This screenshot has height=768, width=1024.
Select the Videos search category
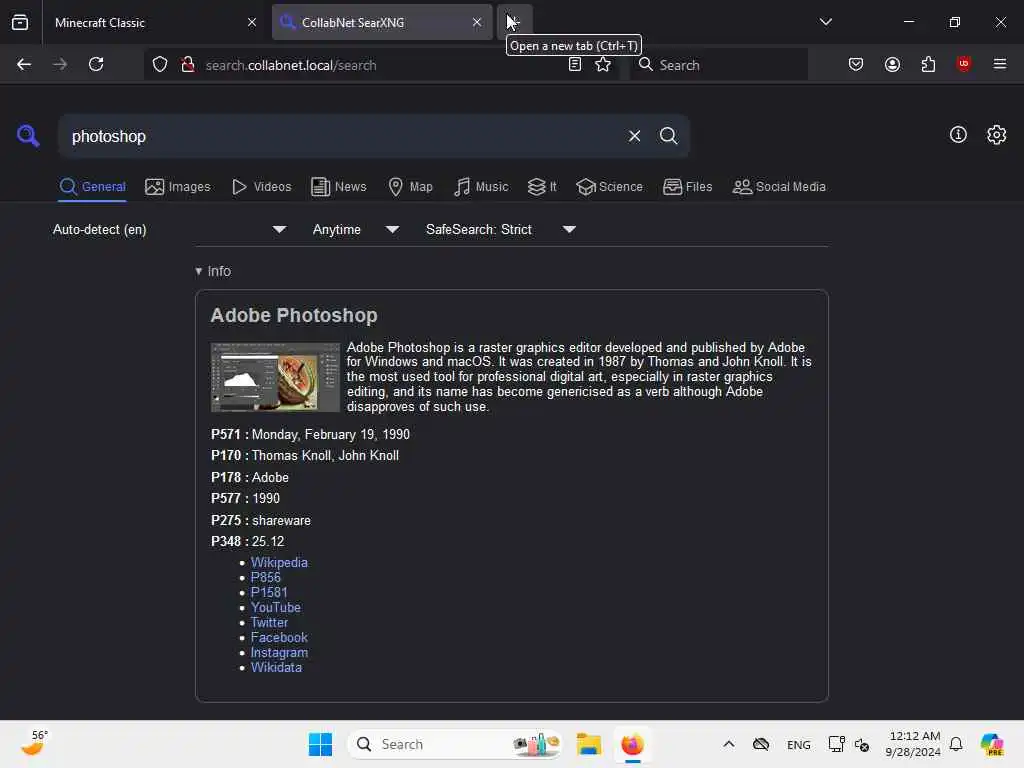coord(261,187)
